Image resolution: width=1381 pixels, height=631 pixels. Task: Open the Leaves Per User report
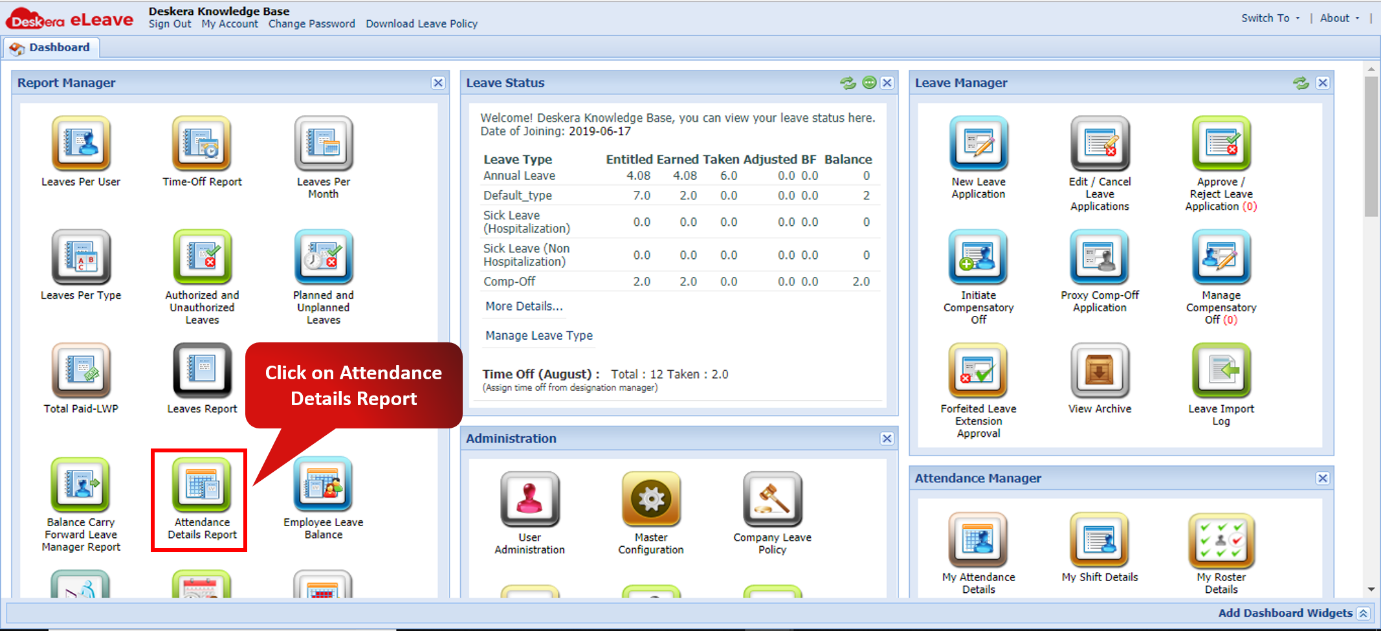coord(81,145)
